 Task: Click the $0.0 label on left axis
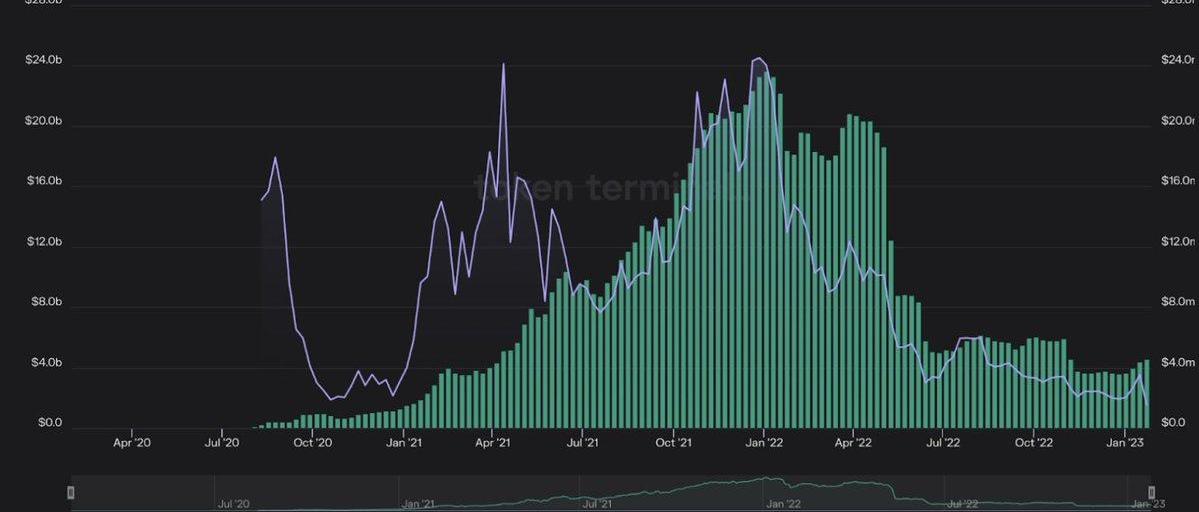point(50,423)
